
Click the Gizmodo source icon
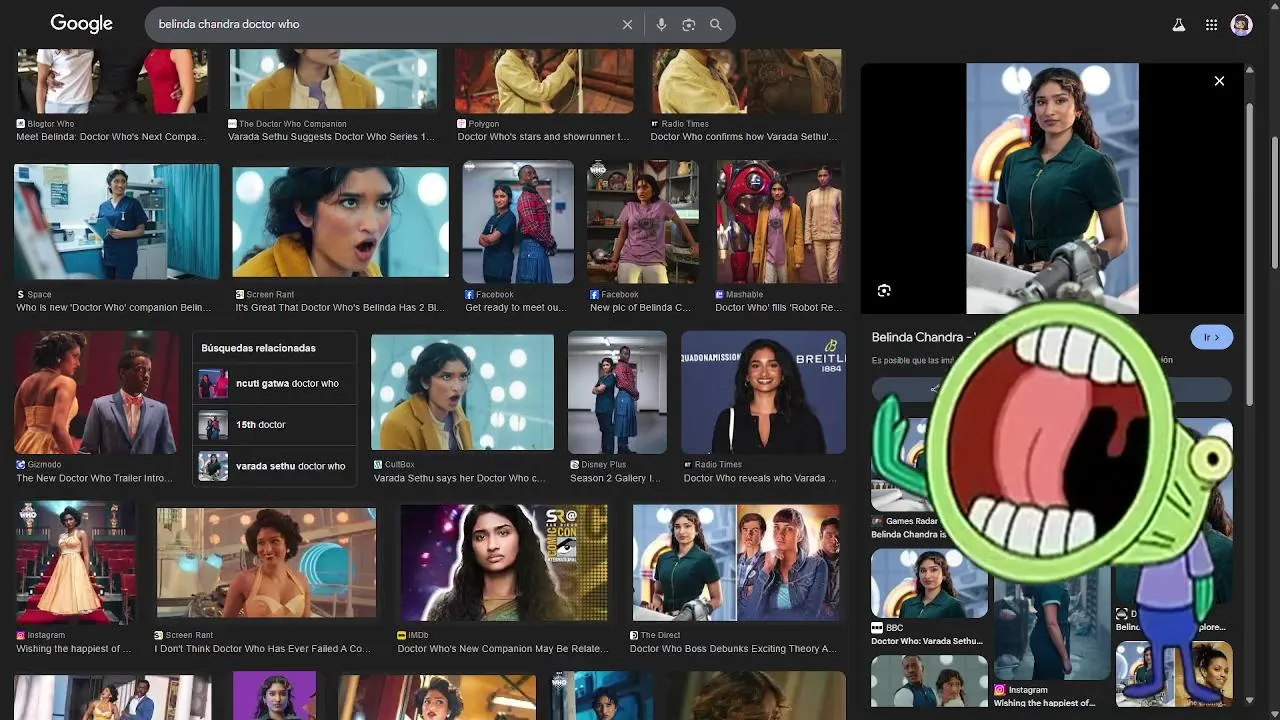click(20, 465)
